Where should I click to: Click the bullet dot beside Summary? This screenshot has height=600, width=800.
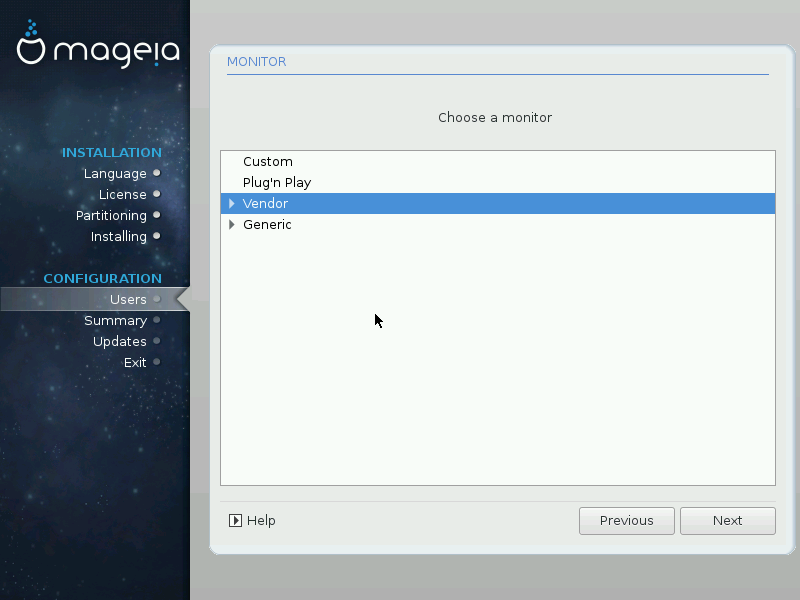coord(157,320)
